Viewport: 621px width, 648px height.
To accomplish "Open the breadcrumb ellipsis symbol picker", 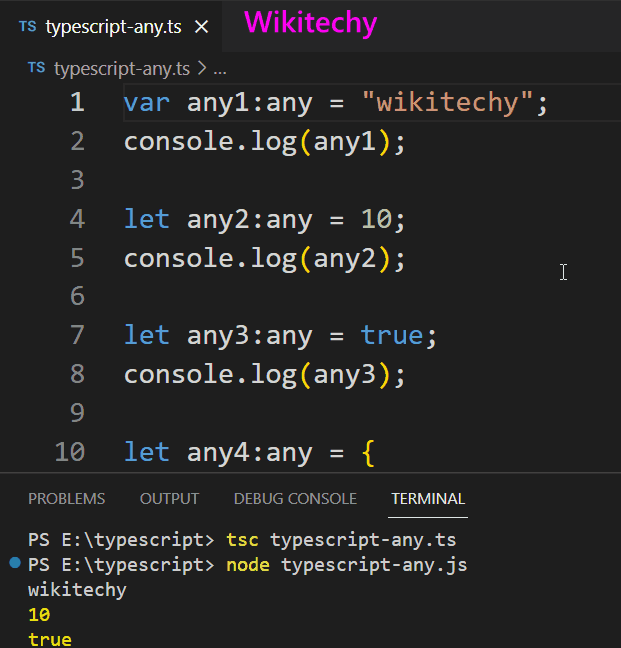I will click(x=219, y=69).
